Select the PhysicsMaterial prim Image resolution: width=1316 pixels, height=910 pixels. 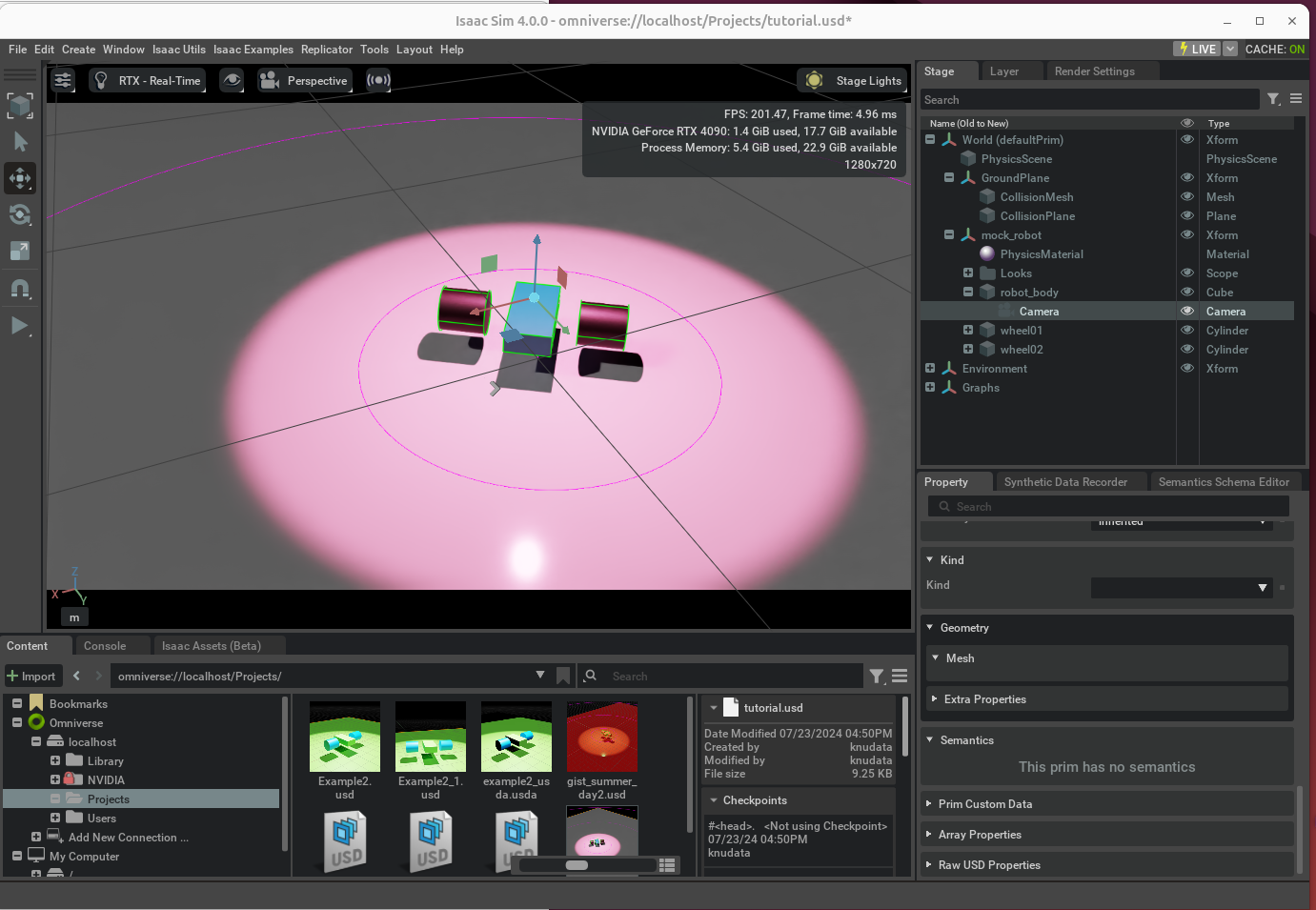tap(1042, 254)
